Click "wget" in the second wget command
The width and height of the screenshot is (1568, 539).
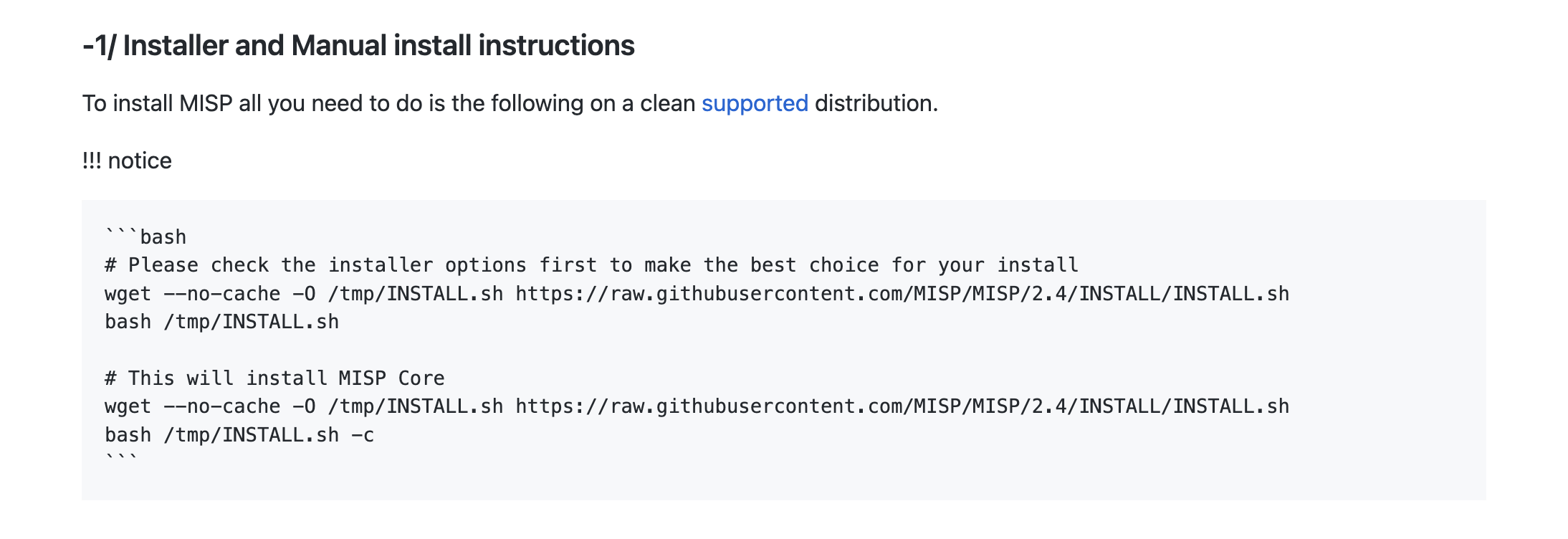(x=128, y=406)
